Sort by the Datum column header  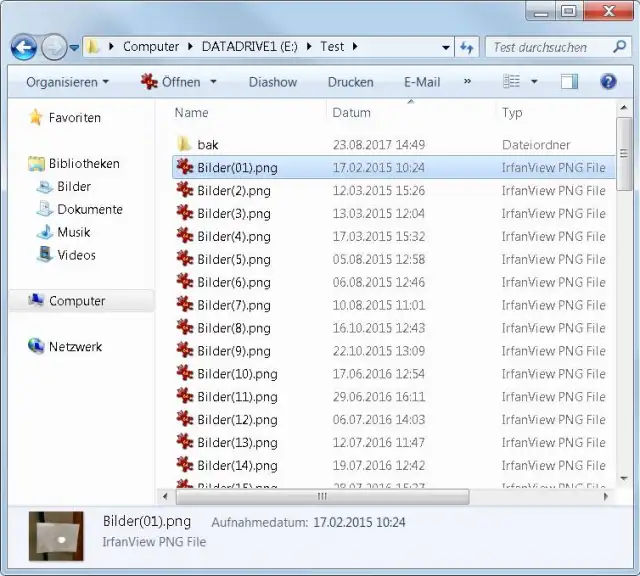[x=352, y=113]
